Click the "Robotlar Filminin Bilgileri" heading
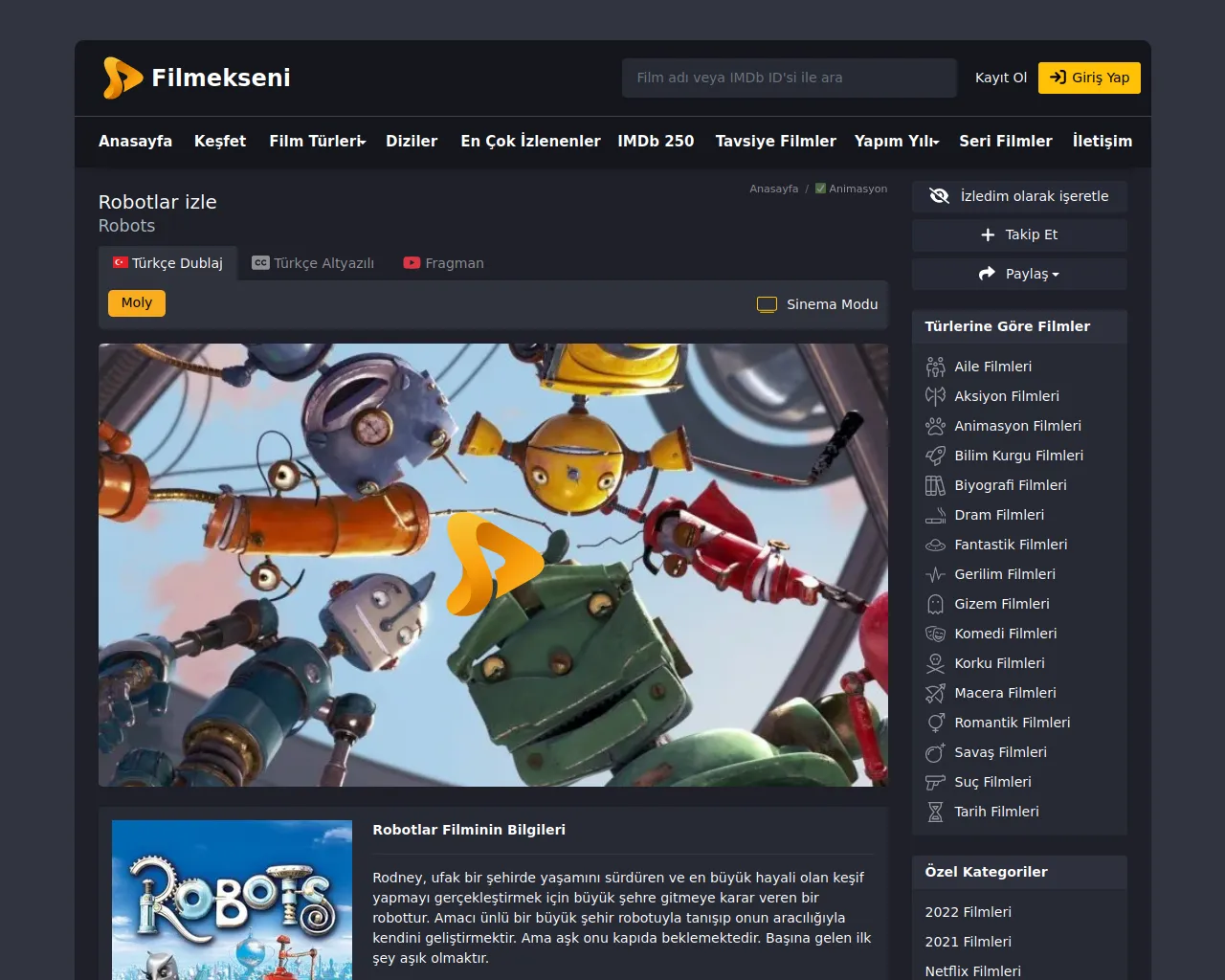 tap(469, 830)
